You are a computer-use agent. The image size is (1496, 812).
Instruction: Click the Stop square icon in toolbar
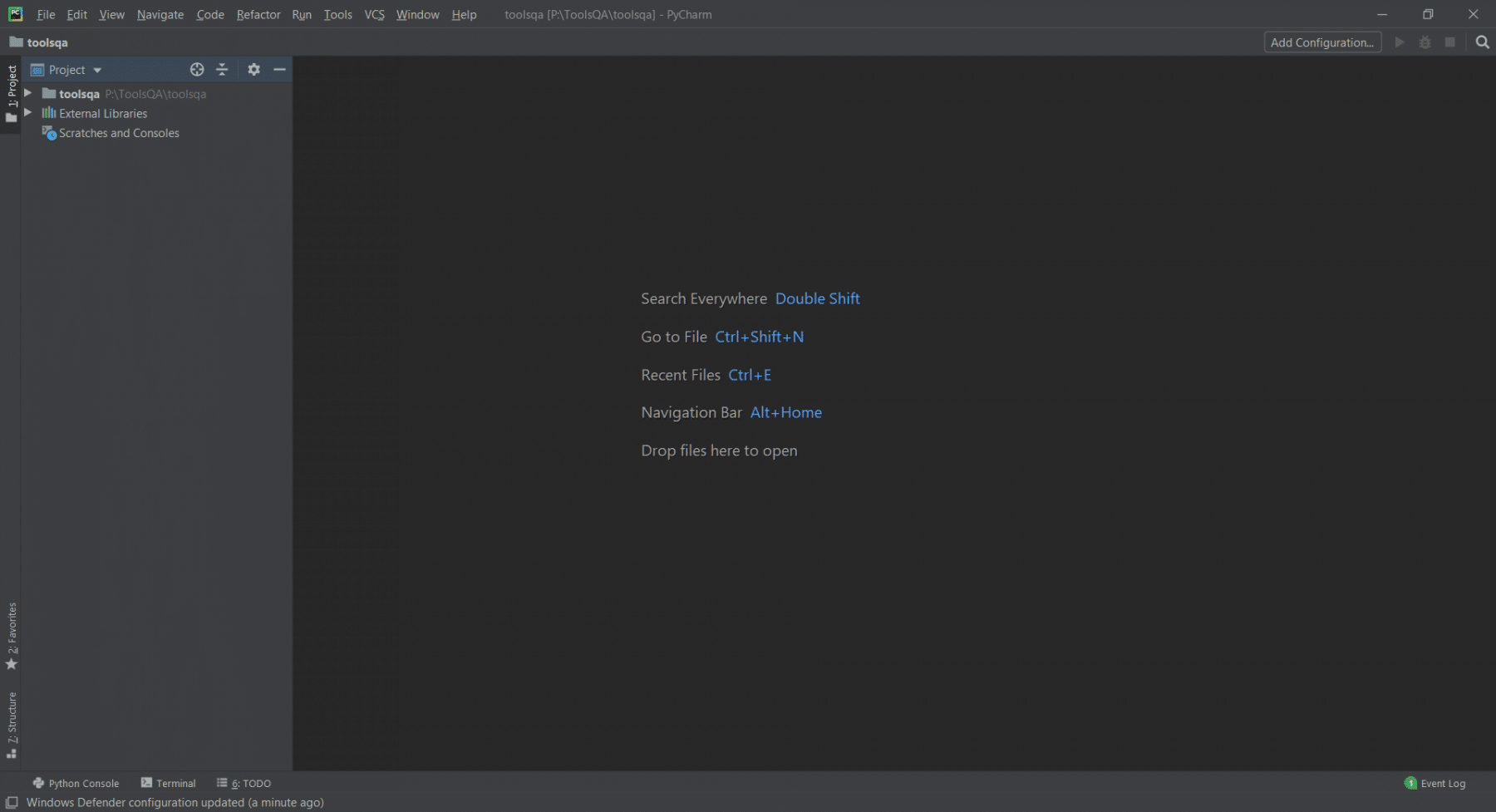click(x=1450, y=42)
